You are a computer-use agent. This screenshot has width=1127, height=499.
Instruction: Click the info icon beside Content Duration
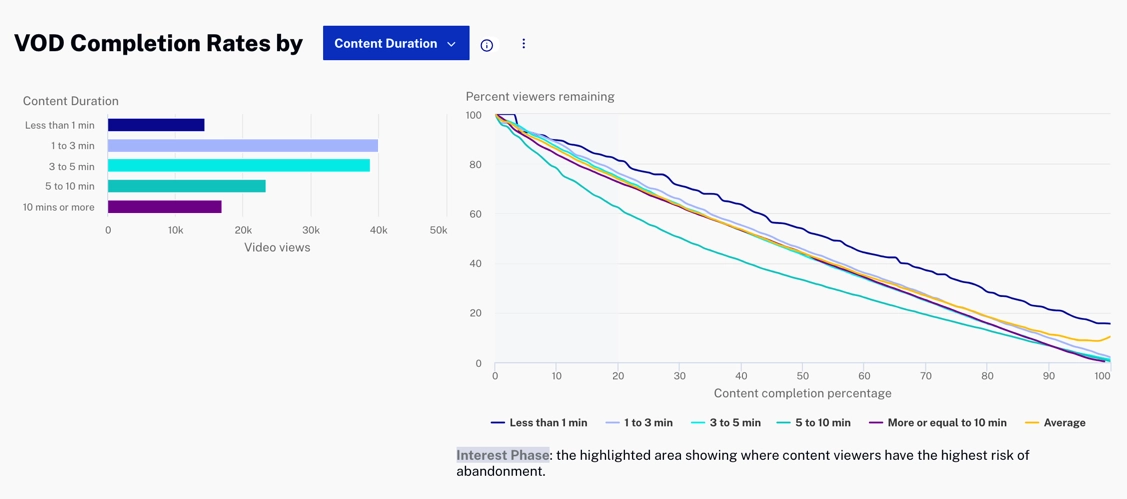click(x=487, y=45)
